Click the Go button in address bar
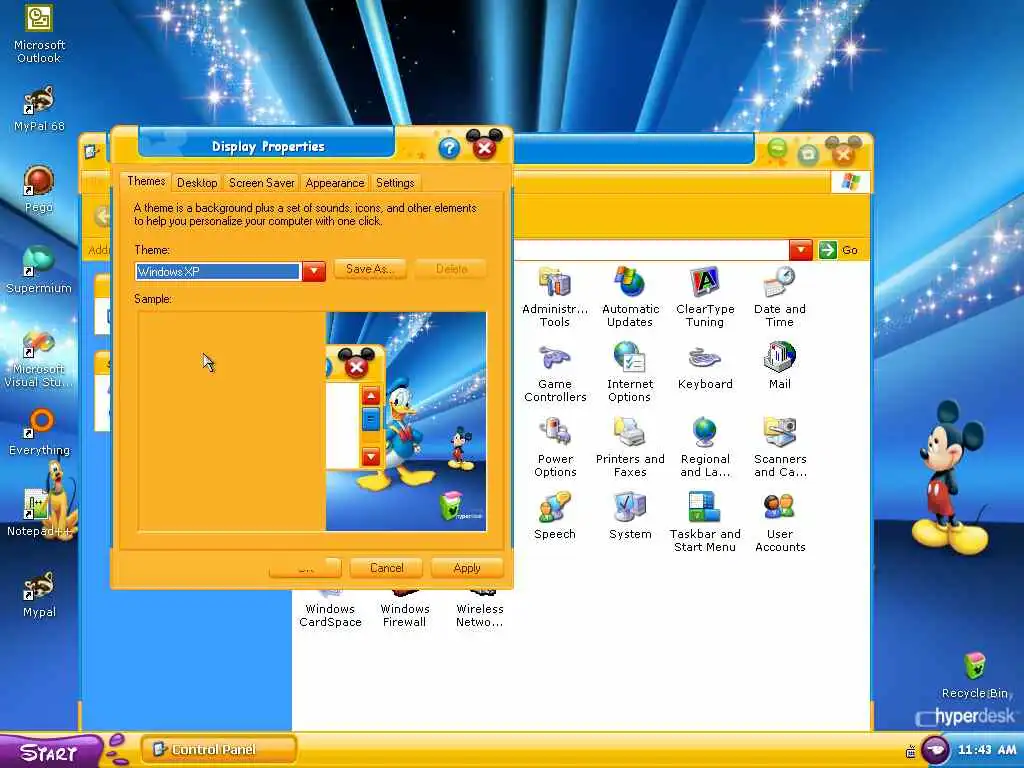This screenshot has height=768, width=1024. point(840,249)
